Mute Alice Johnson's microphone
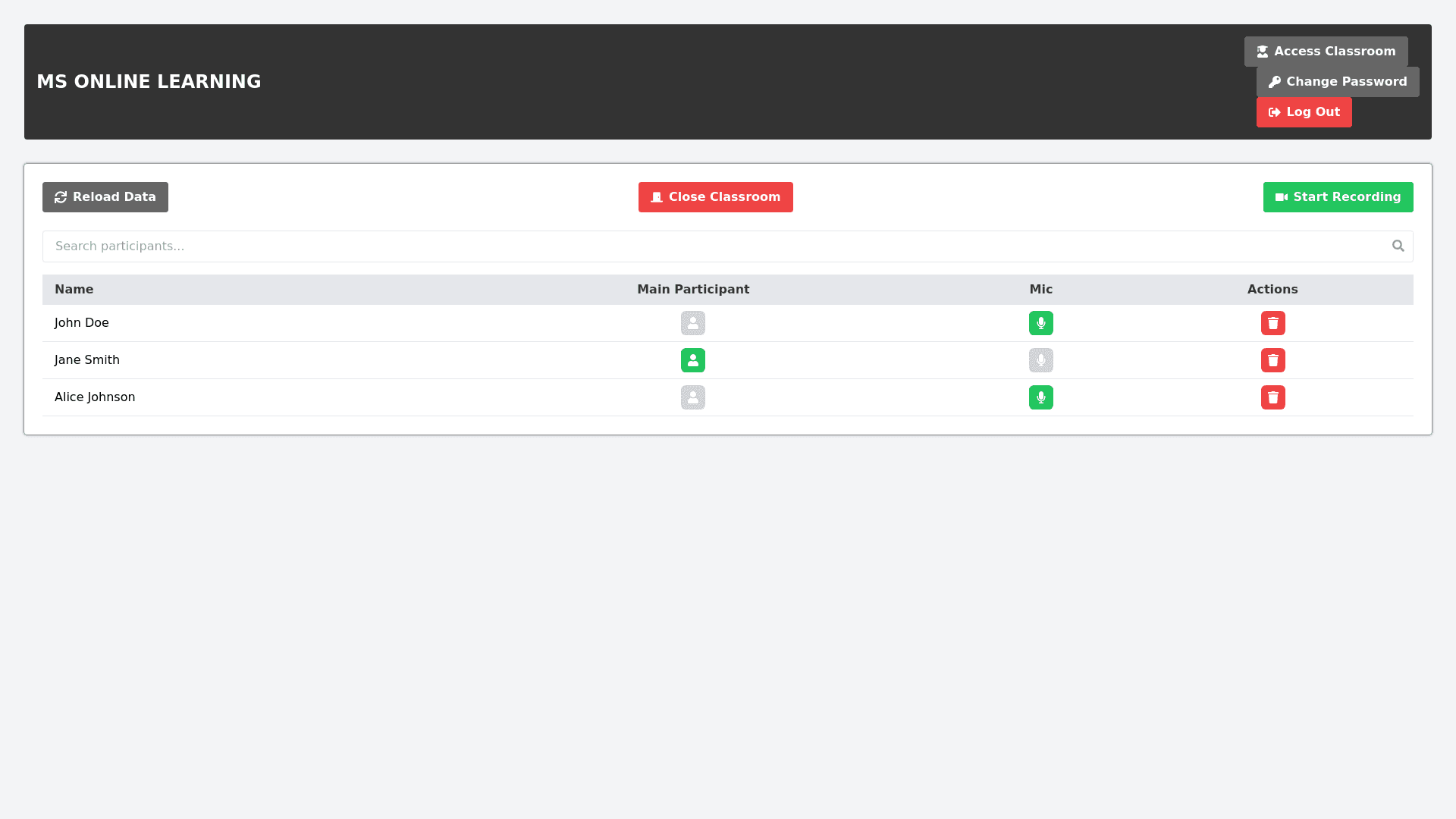Viewport: 1456px width, 819px height. [1040, 397]
